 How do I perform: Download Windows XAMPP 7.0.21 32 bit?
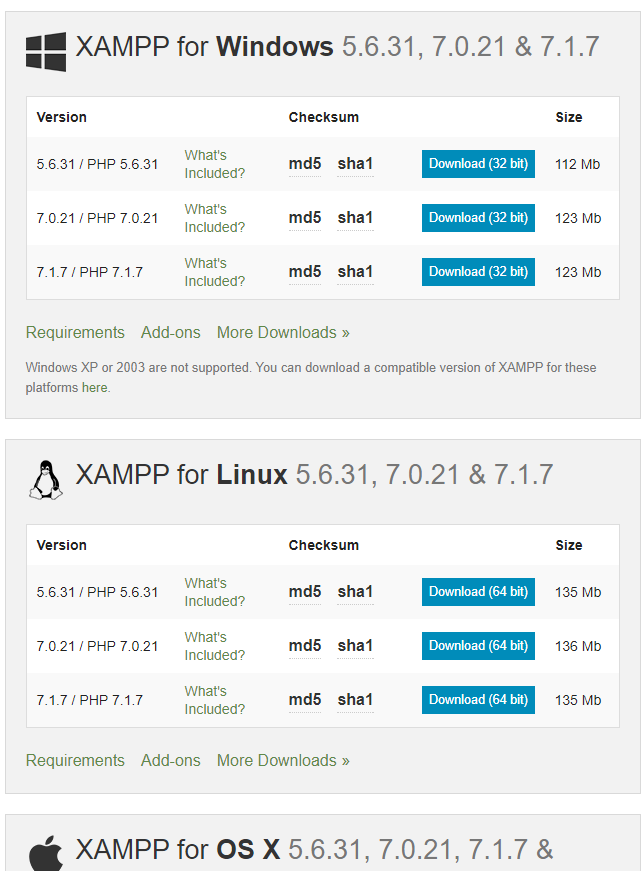478,218
